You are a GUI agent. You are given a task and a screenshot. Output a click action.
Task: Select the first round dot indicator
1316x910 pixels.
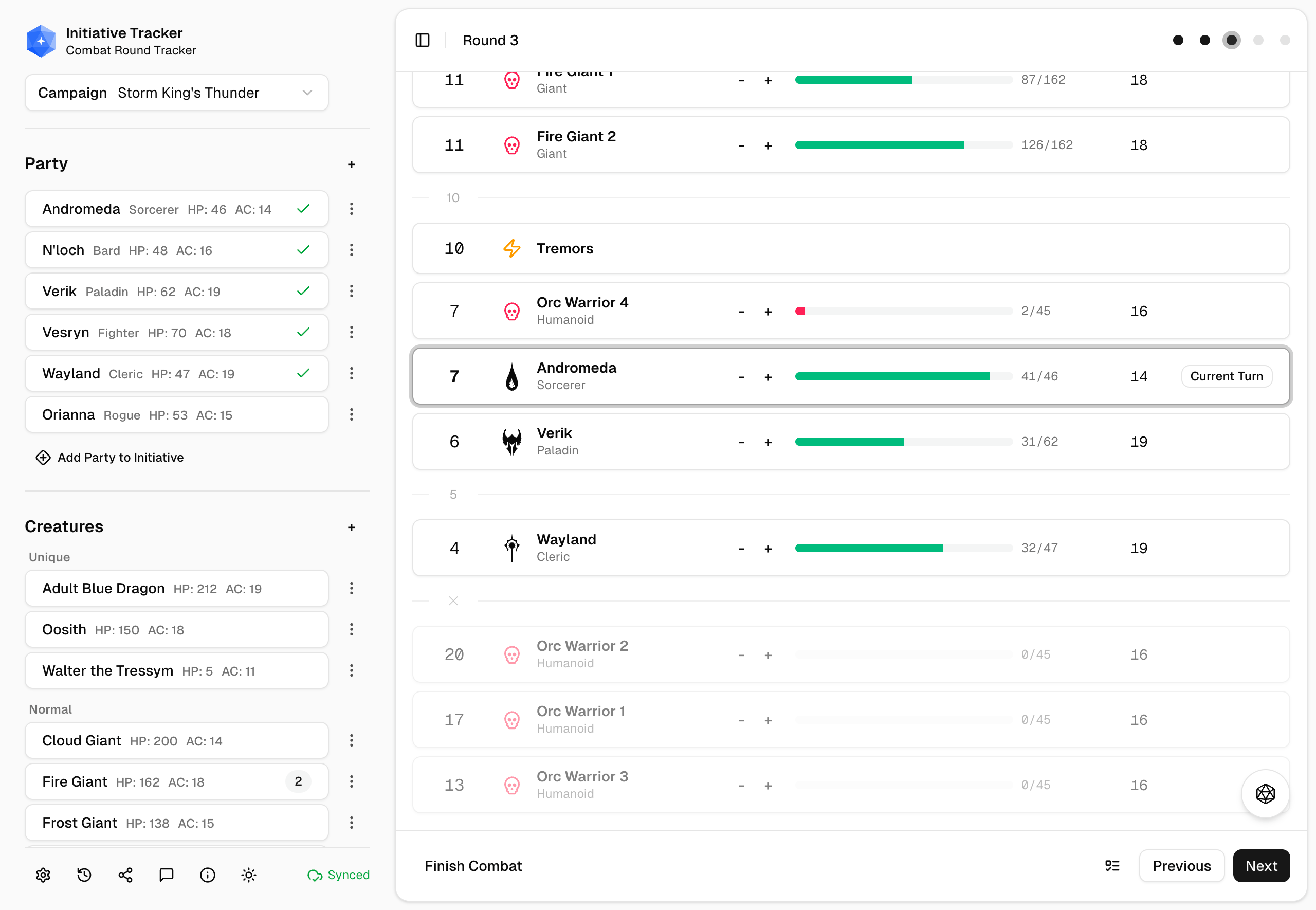click(x=1178, y=41)
